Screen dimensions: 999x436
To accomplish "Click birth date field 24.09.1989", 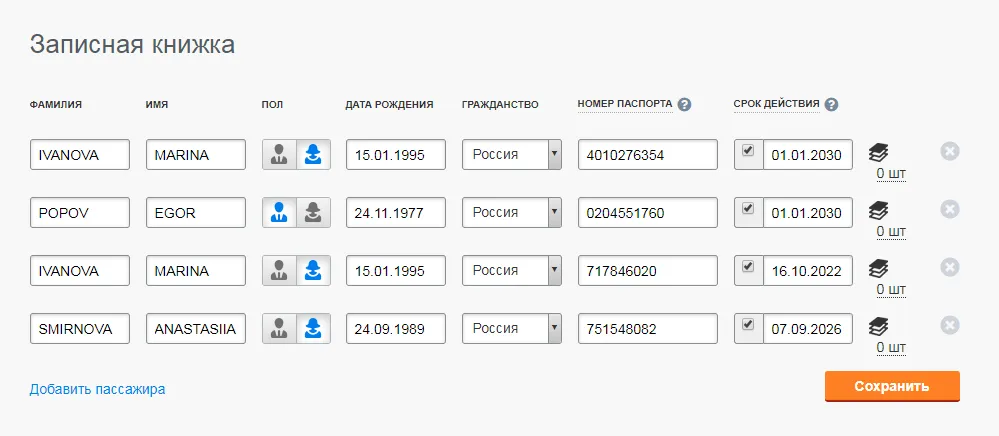I will point(395,328).
